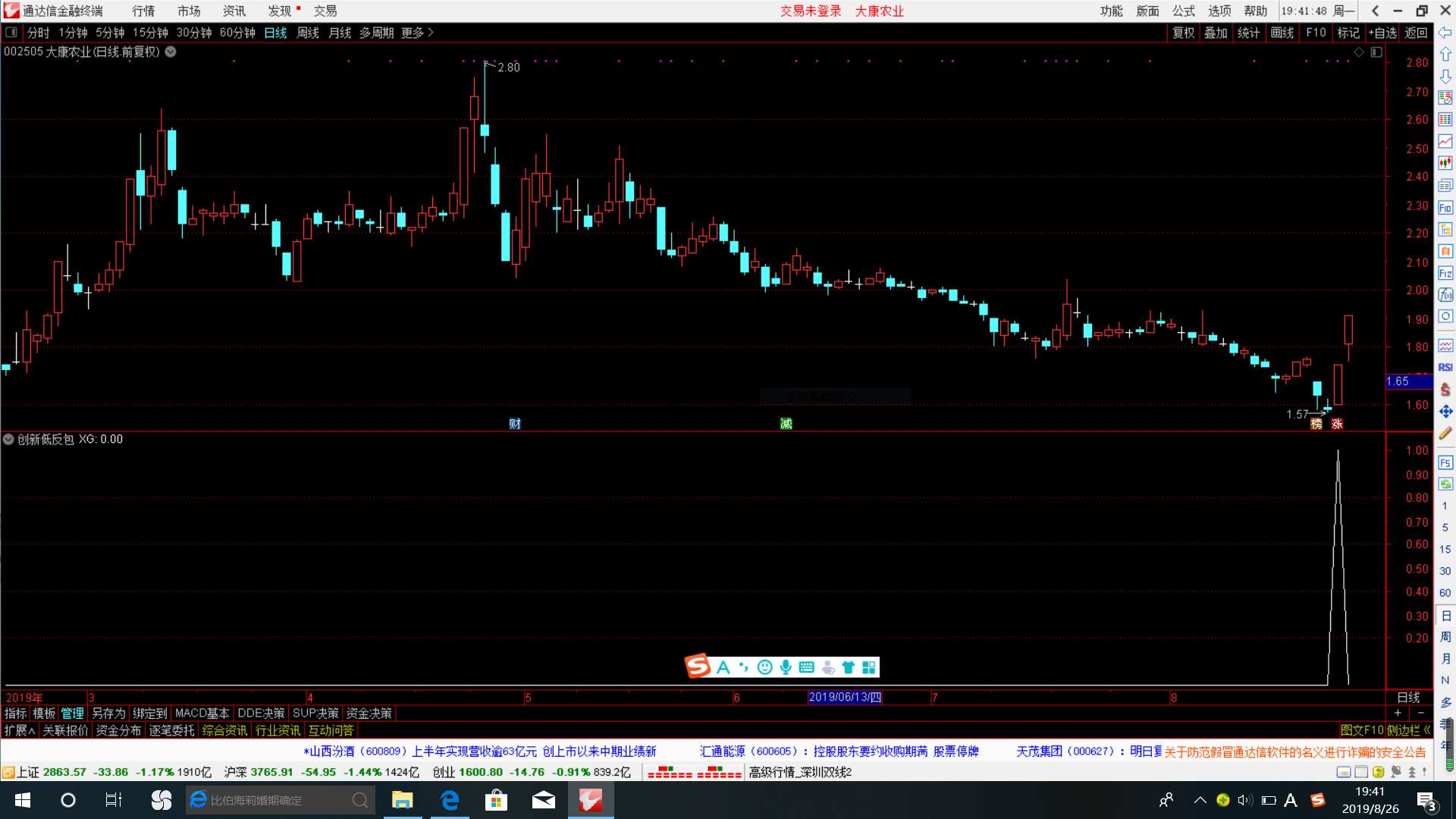Click the blue back arrow sidebar icon
Image resolution: width=1456 pixels, height=819 pixels.
[1445, 33]
